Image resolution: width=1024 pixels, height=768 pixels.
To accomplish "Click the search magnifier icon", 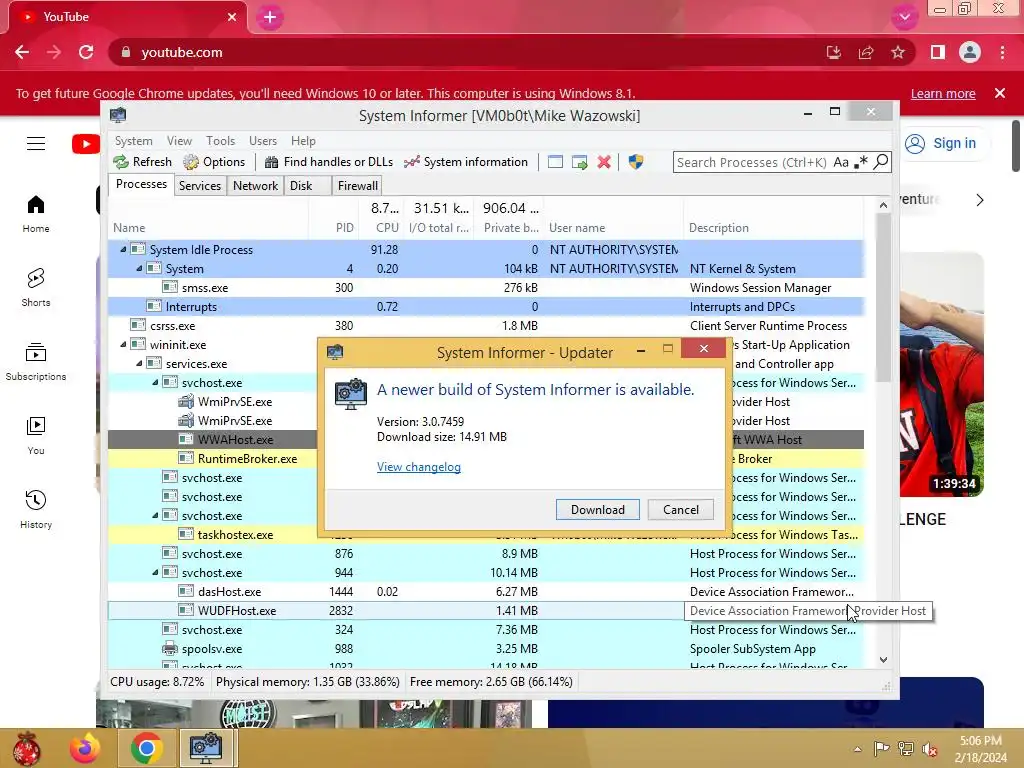I will 881,161.
